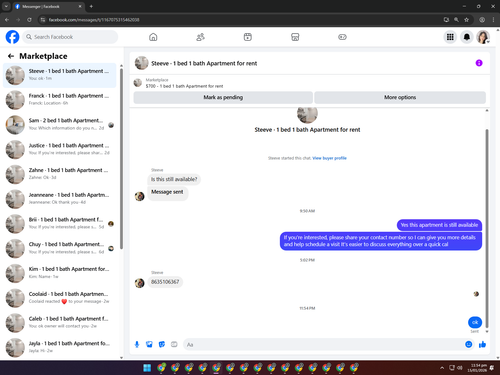Click the conversation pane scrollbar
The width and height of the screenshot is (500, 375).
pyautogui.click(x=487, y=228)
